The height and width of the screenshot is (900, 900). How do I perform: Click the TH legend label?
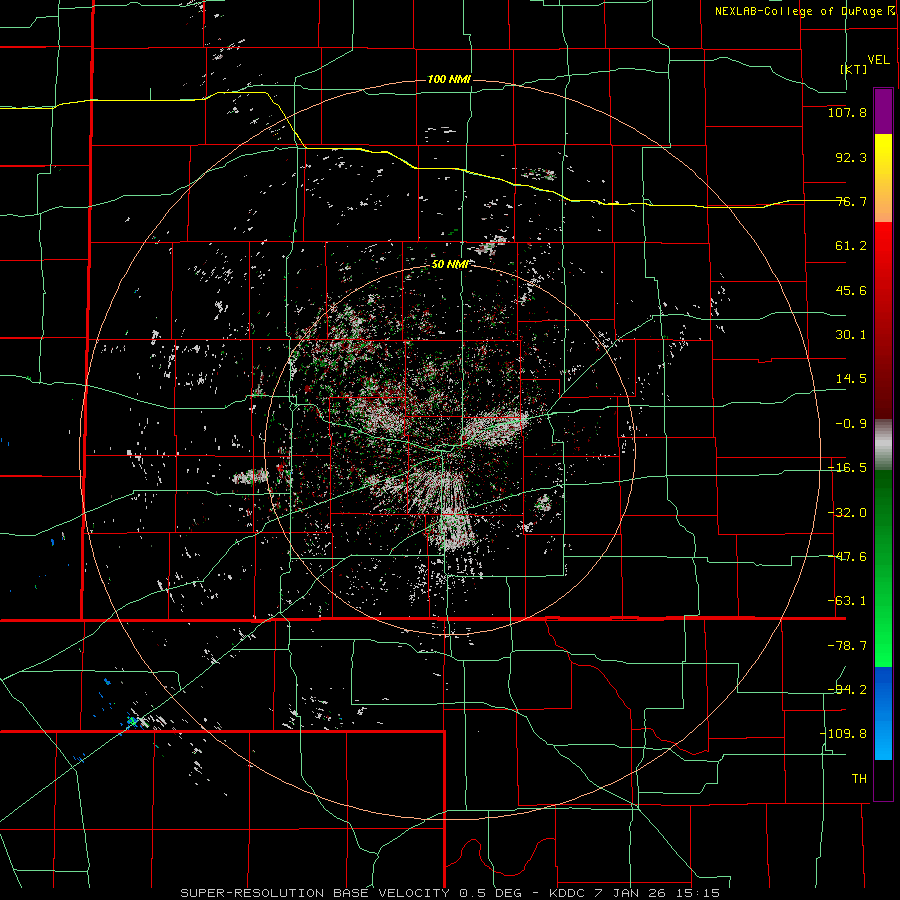(859, 779)
